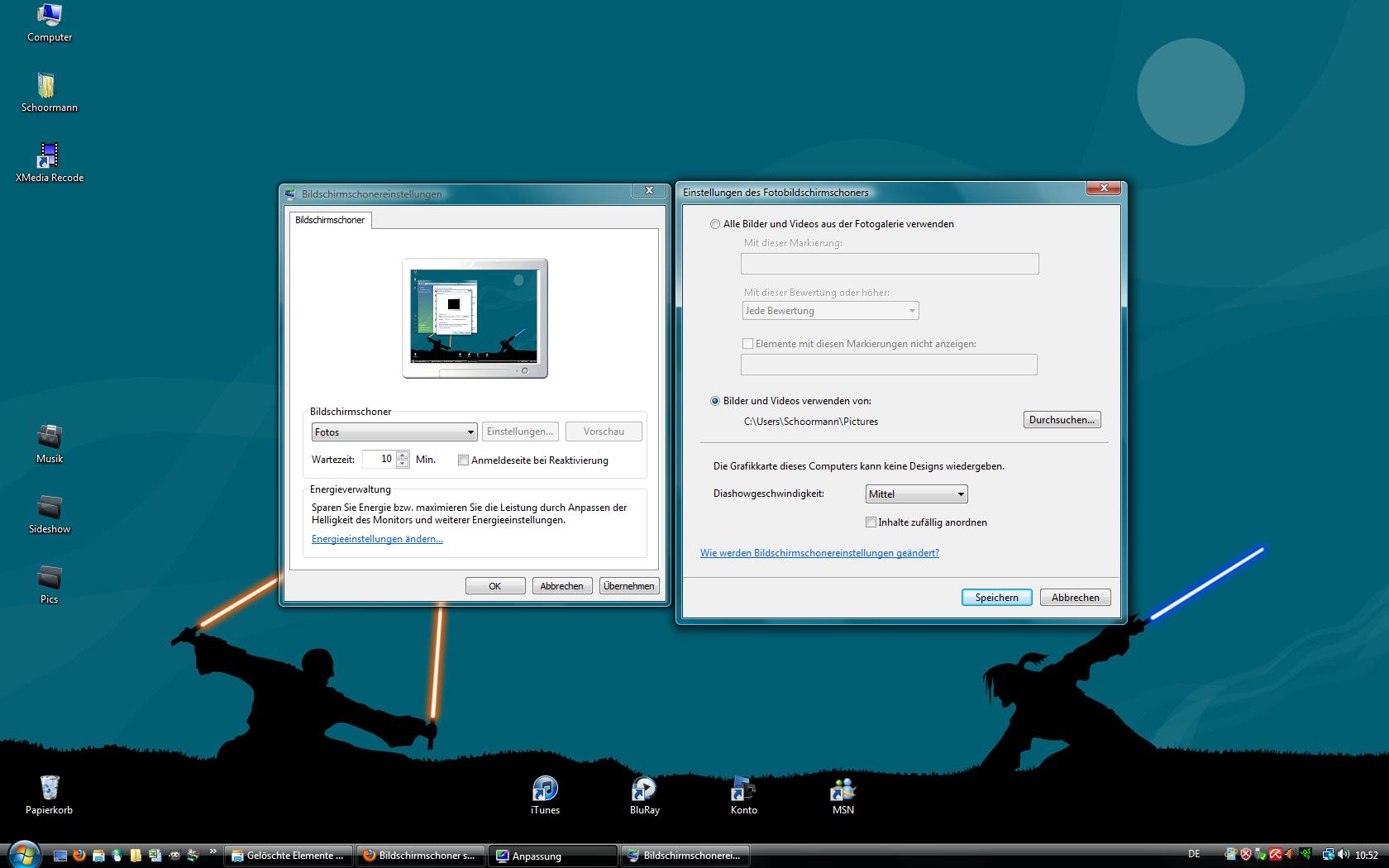The height and width of the screenshot is (868, 1389).
Task: Click the Wartezeit minutes field
Action: click(379, 459)
